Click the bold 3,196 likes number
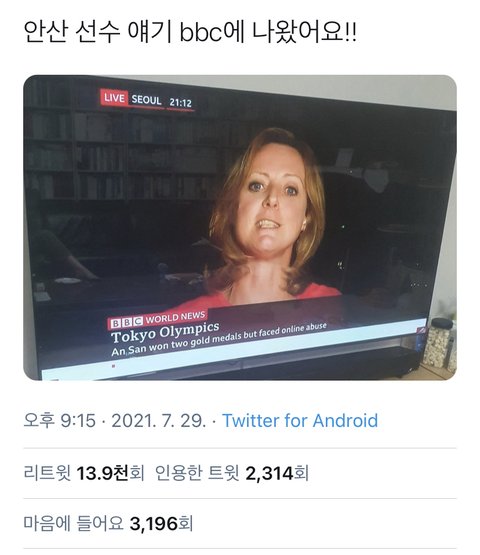 (154, 523)
